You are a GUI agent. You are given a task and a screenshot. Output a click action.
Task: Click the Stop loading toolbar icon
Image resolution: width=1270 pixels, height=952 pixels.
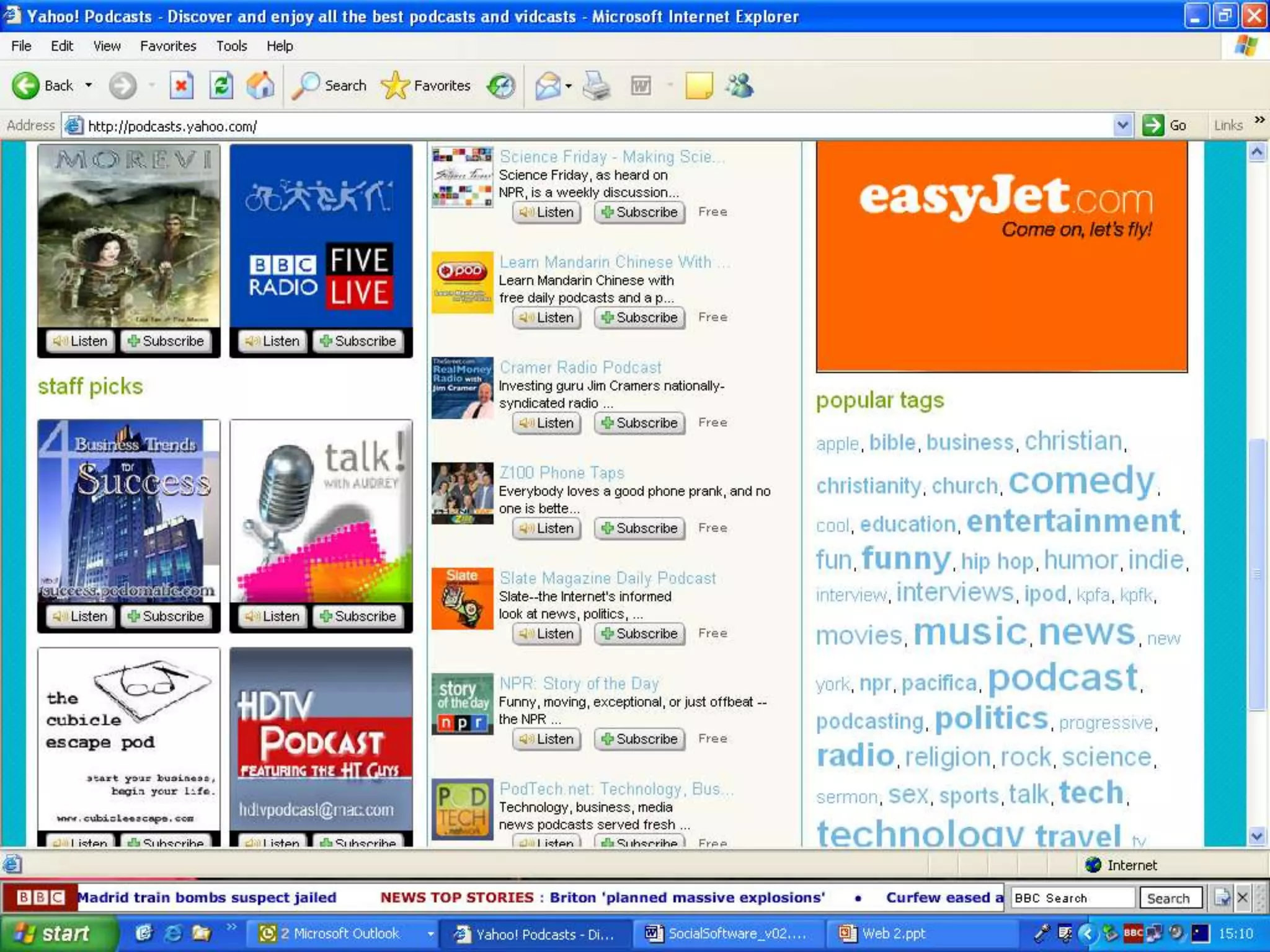181,86
